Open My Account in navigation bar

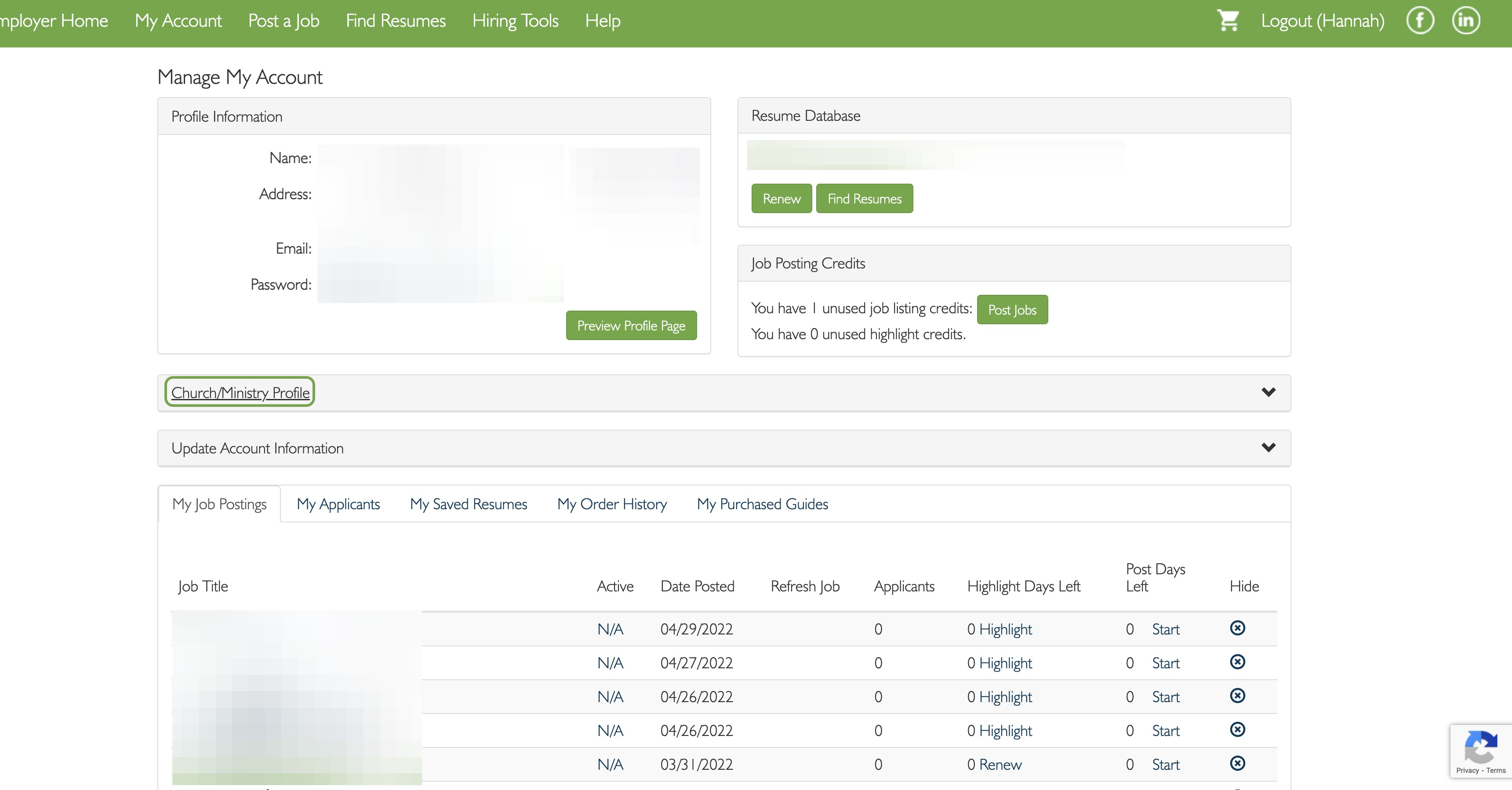178,21
